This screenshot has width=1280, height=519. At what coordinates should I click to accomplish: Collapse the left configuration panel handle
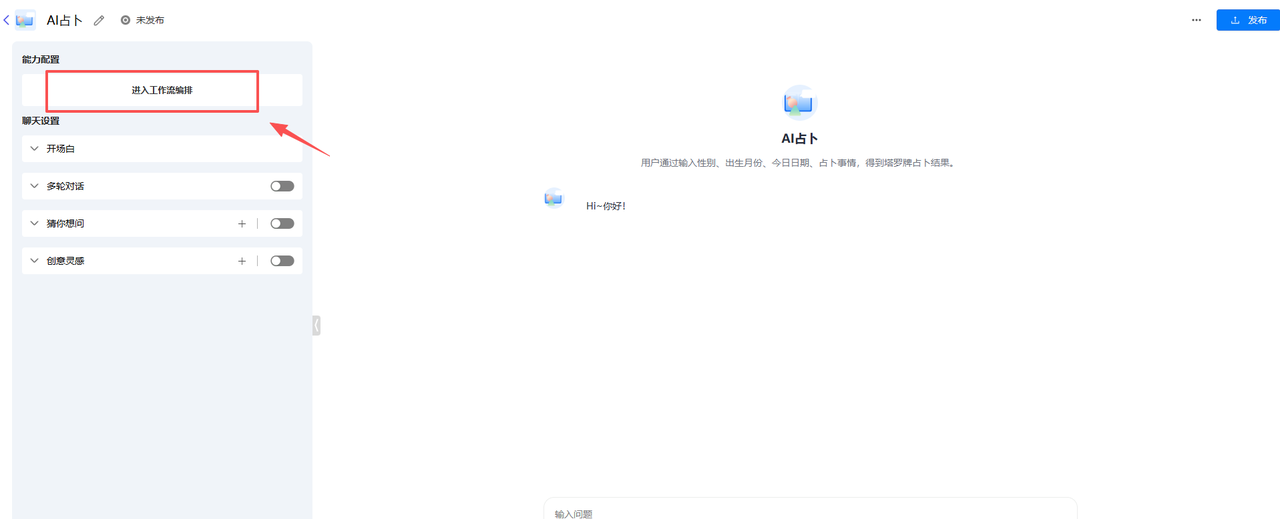pos(316,325)
